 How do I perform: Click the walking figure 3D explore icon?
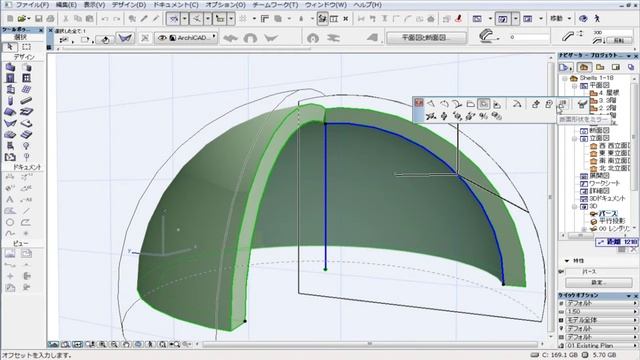tap(597, 19)
